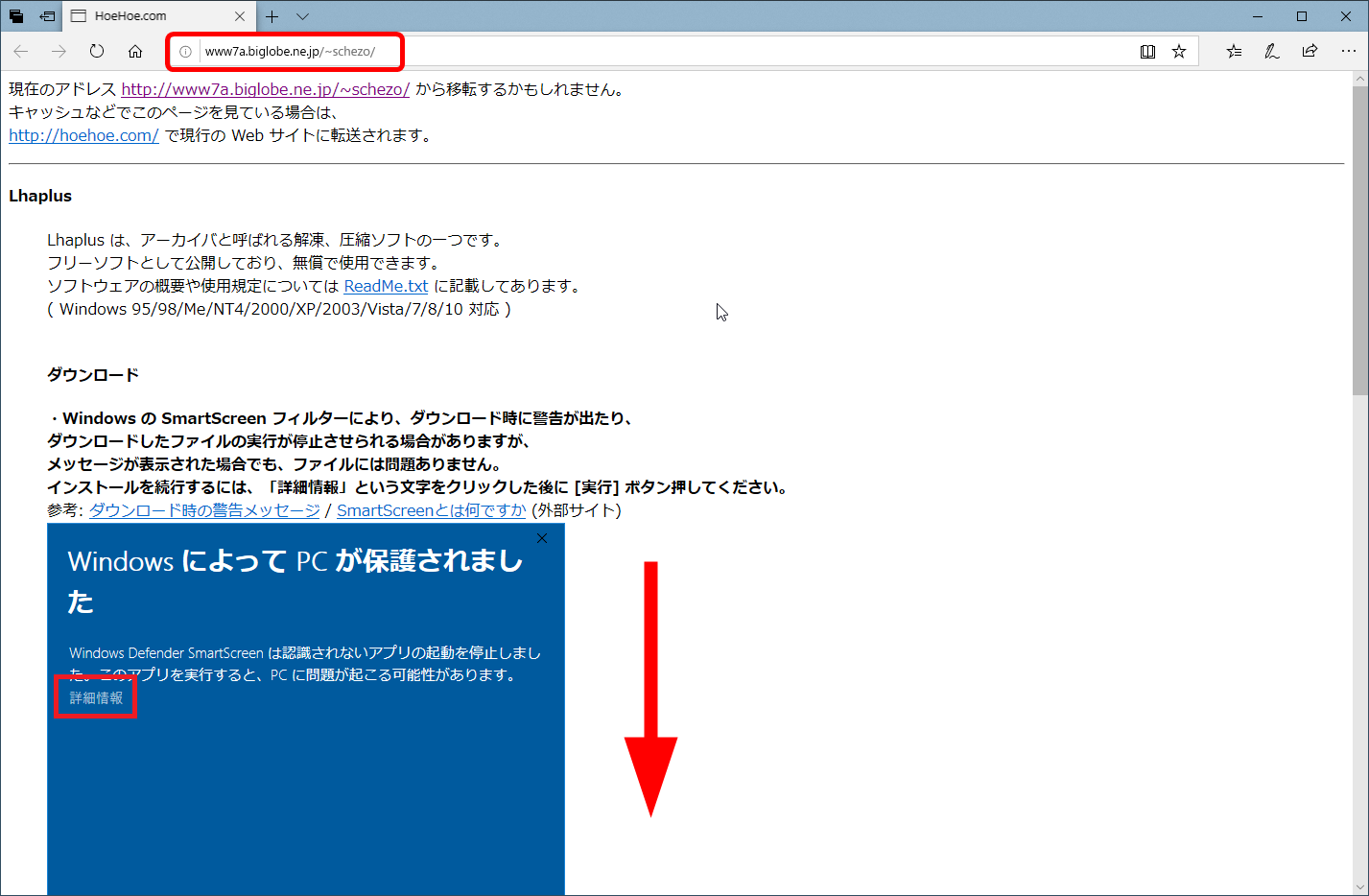This screenshot has width=1369, height=896.
Task: Click scrollbar down arrow
Action: point(1360,887)
